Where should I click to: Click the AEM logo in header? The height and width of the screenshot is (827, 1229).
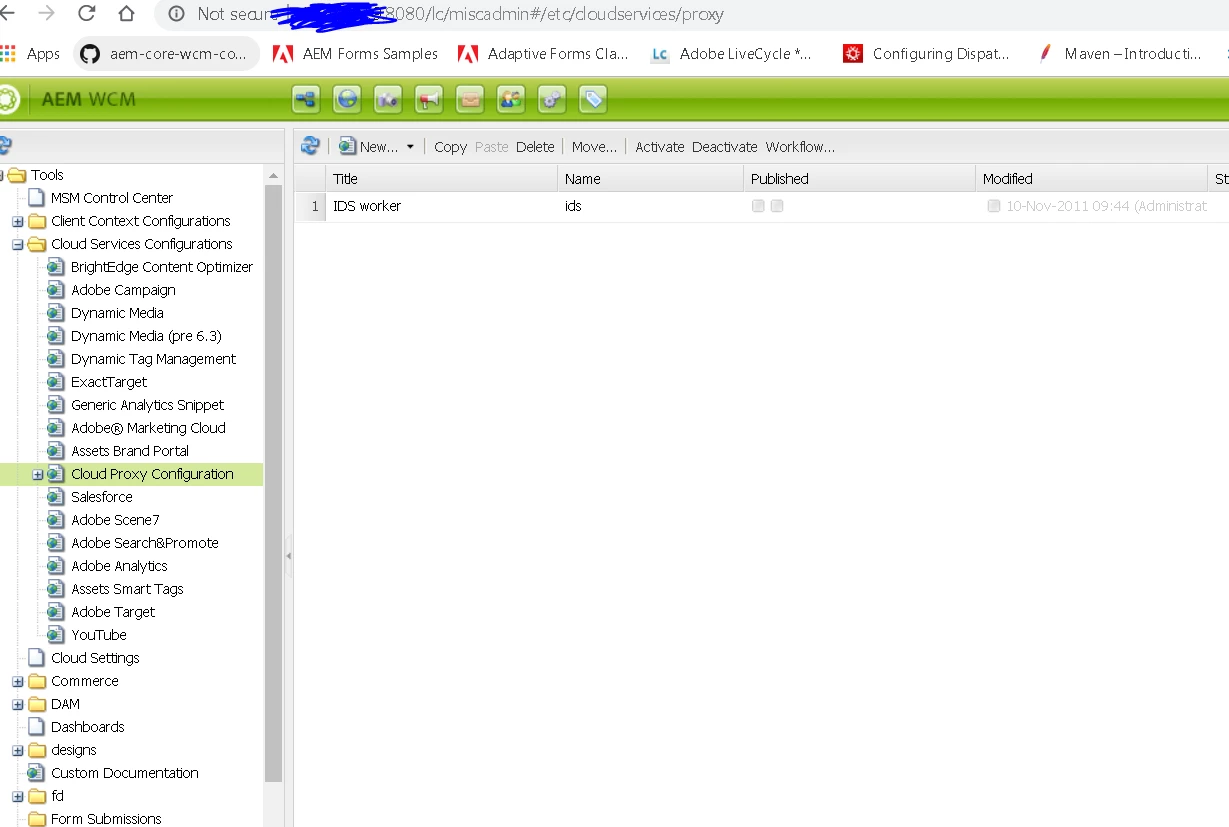(x=8, y=100)
